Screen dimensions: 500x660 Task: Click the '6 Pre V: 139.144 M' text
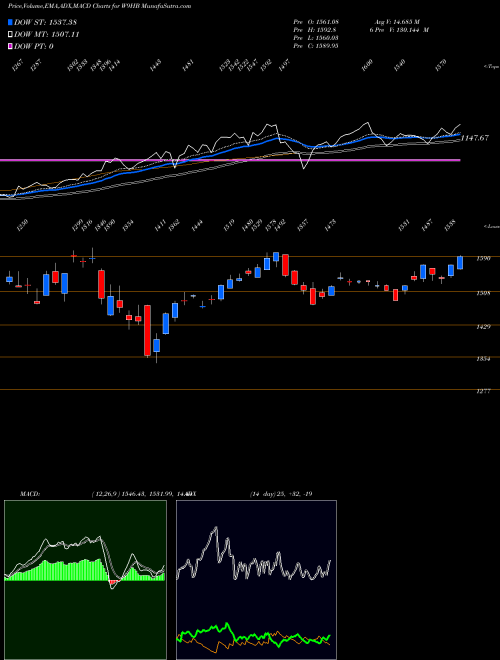pos(399,30)
